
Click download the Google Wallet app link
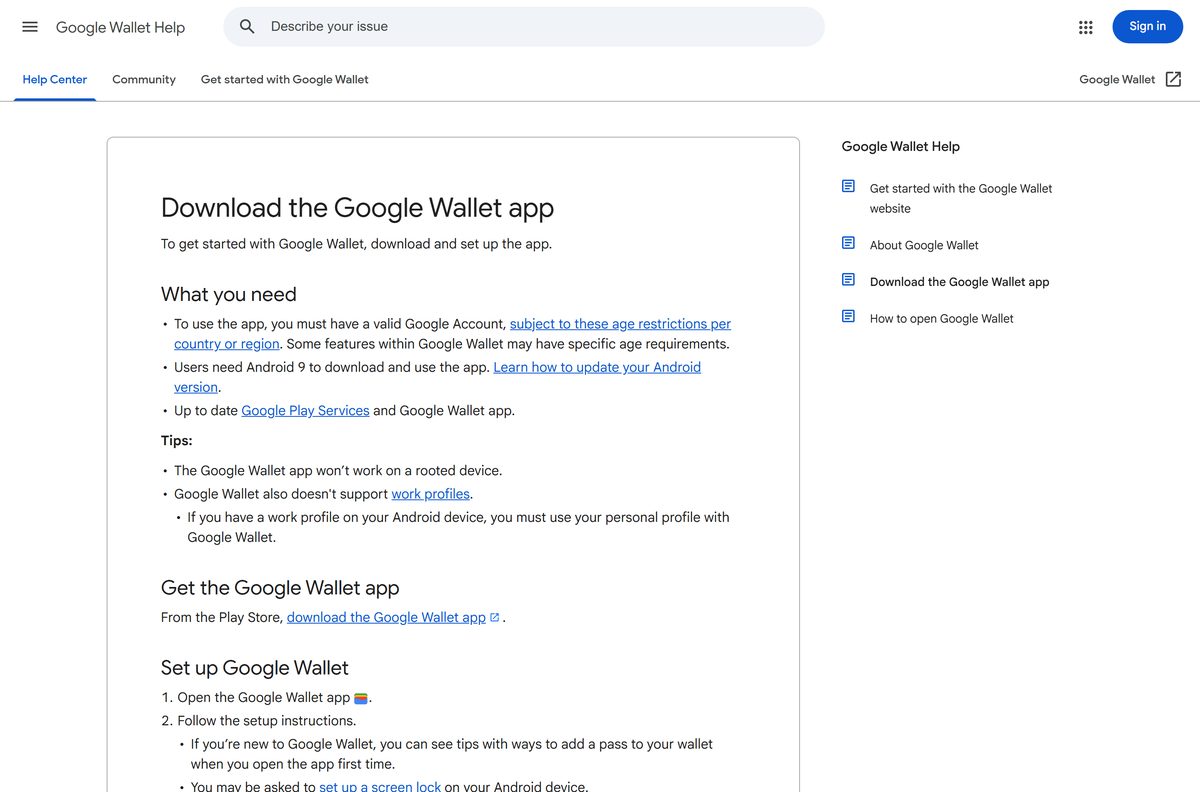[386, 618]
